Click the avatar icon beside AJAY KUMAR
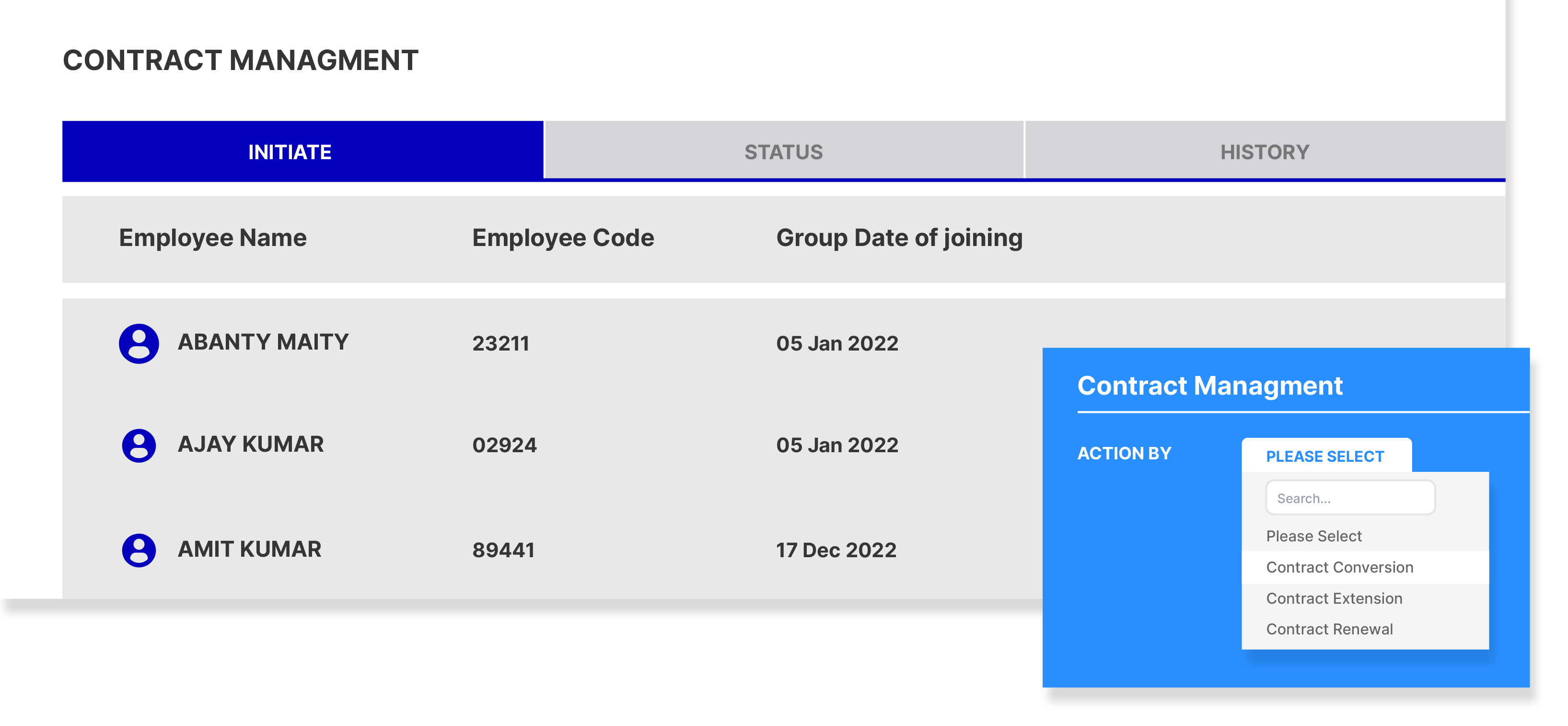The height and width of the screenshot is (726, 1568). (139, 446)
